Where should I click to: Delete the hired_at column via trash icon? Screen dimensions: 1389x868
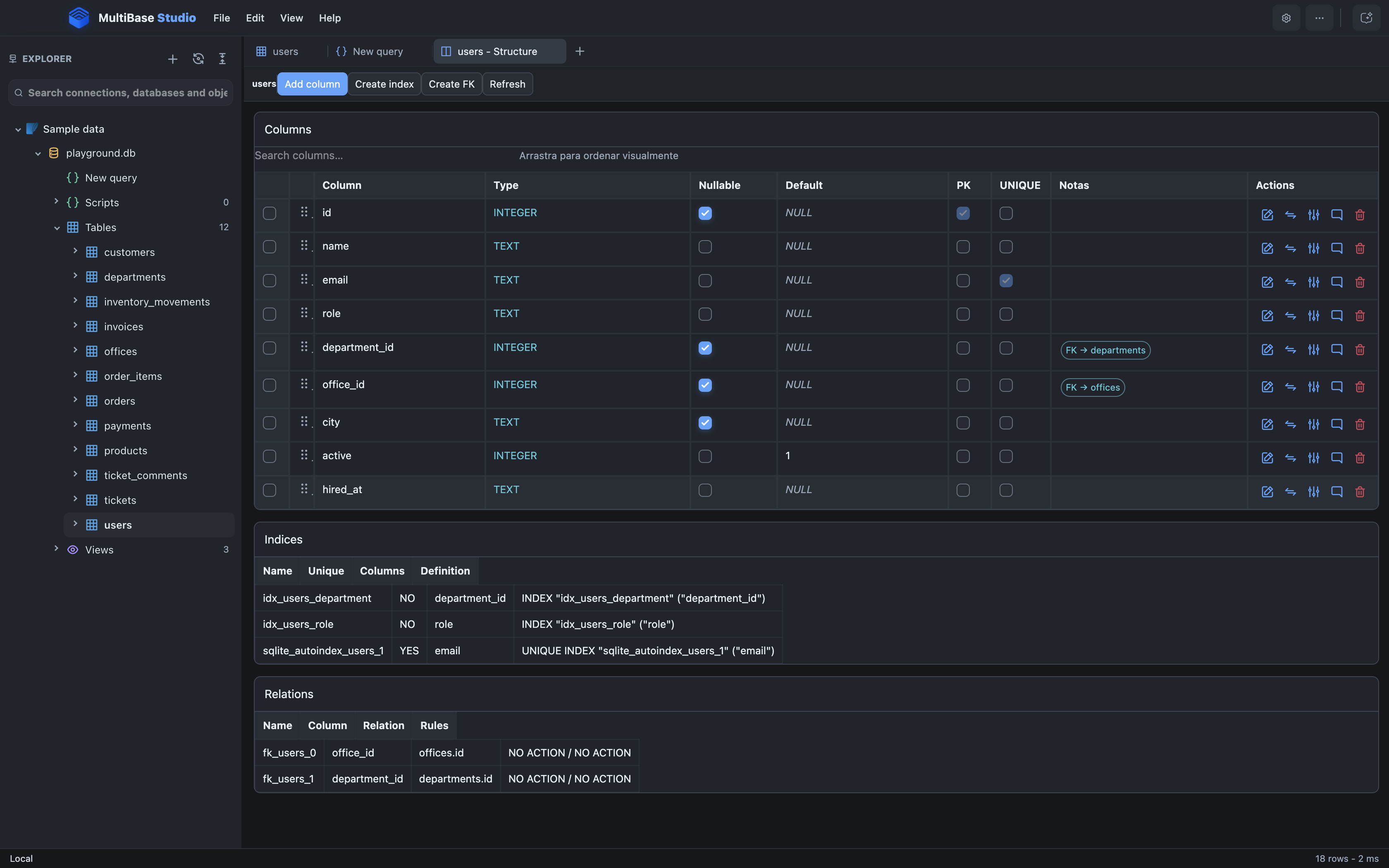click(1360, 491)
